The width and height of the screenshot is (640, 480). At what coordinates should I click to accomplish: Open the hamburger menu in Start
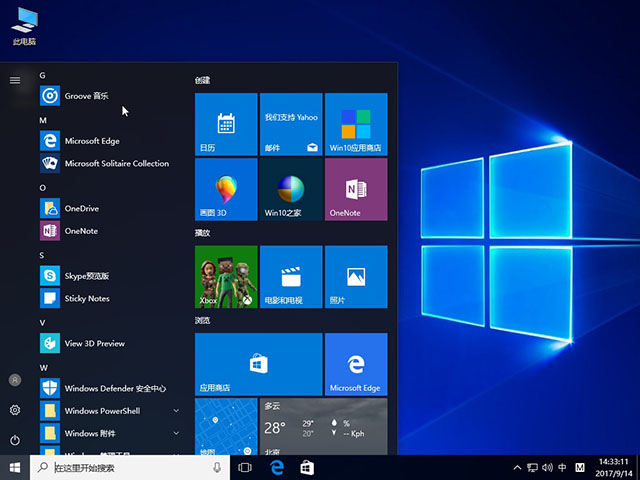click(x=15, y=80)
